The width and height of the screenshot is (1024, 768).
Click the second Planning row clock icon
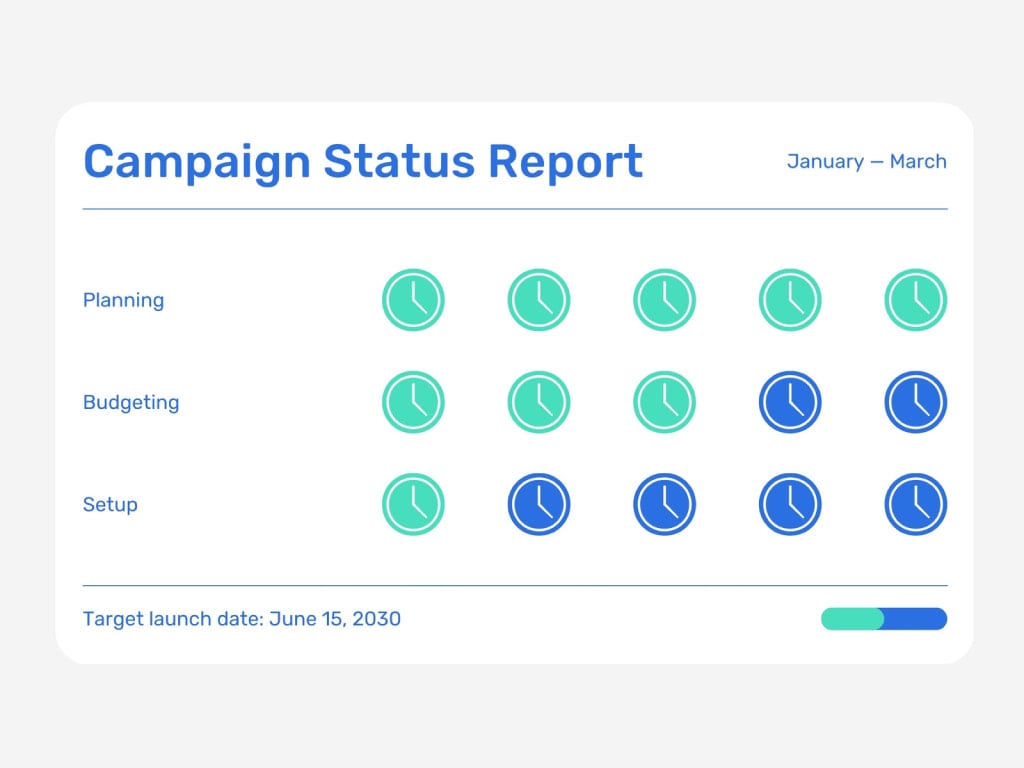(x=539, y=300)
